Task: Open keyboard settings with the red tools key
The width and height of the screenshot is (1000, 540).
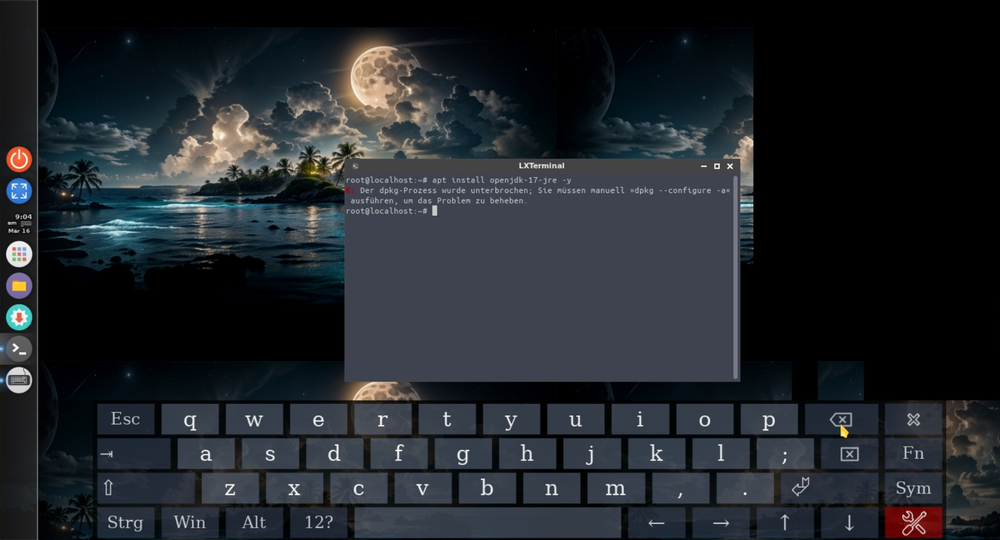Action: tap(913, 522)
